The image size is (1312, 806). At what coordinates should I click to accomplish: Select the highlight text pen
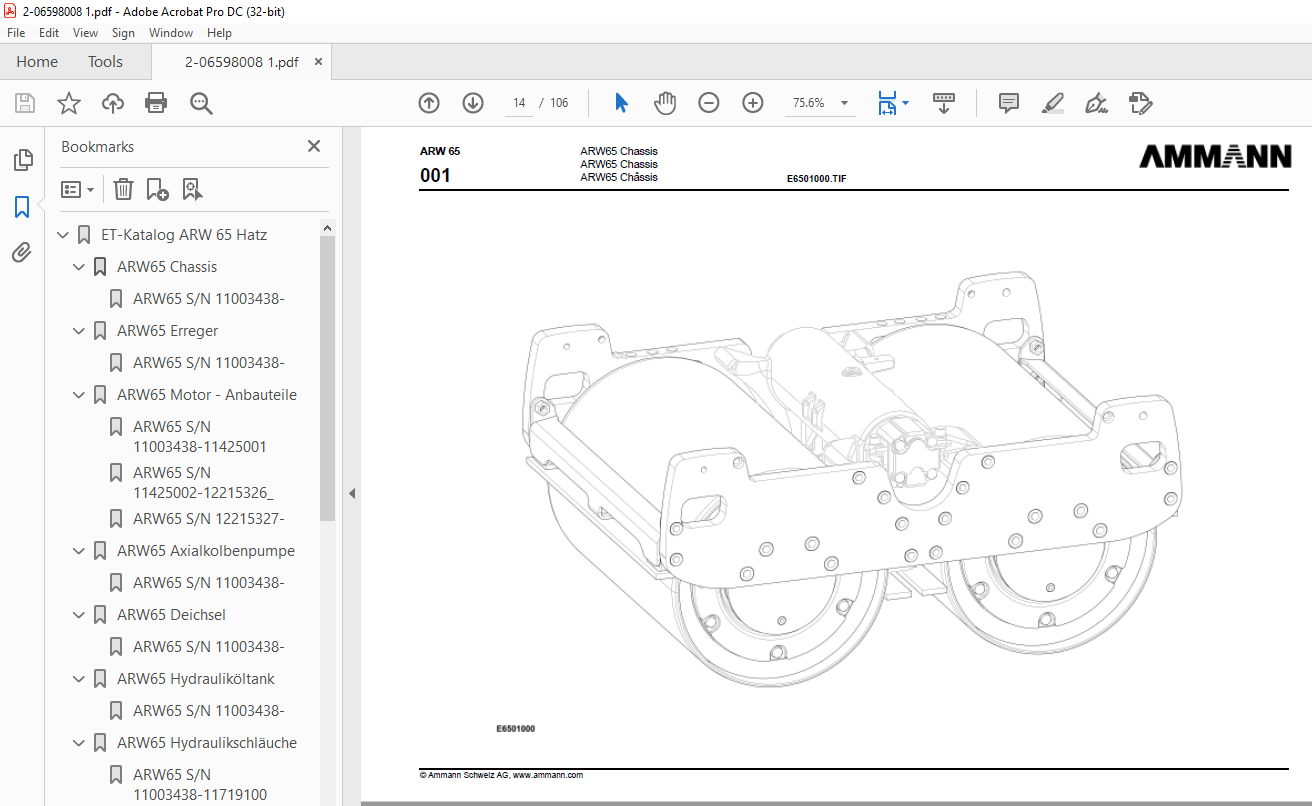[x=1052, y=103]
